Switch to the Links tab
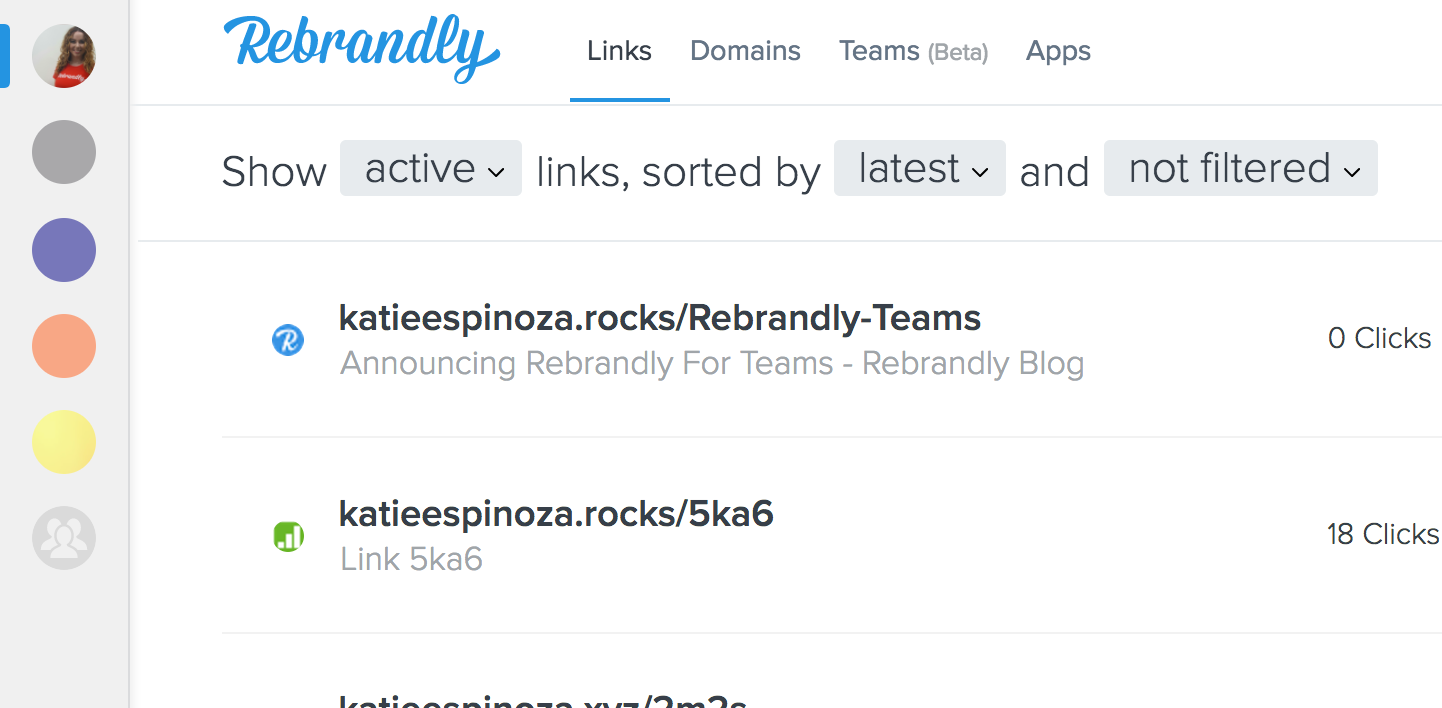 click(x=620, y=51)
